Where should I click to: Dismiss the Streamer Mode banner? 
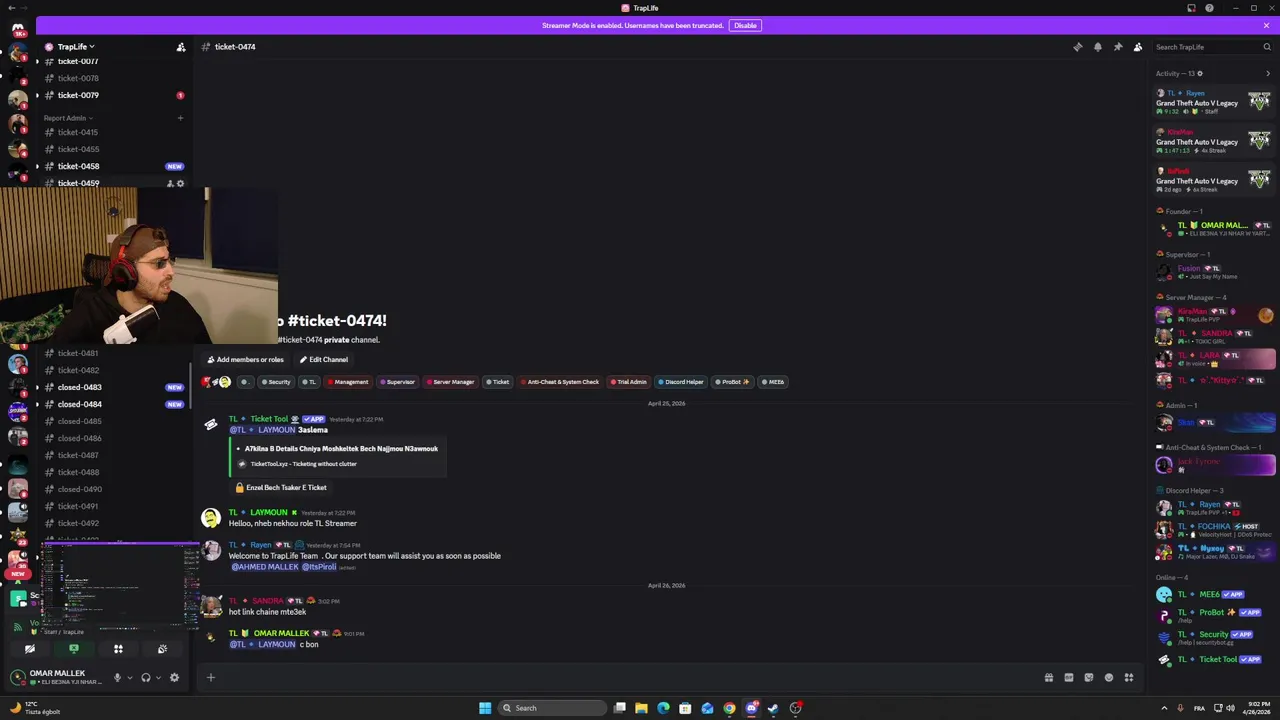click(x=1266, y=25)
